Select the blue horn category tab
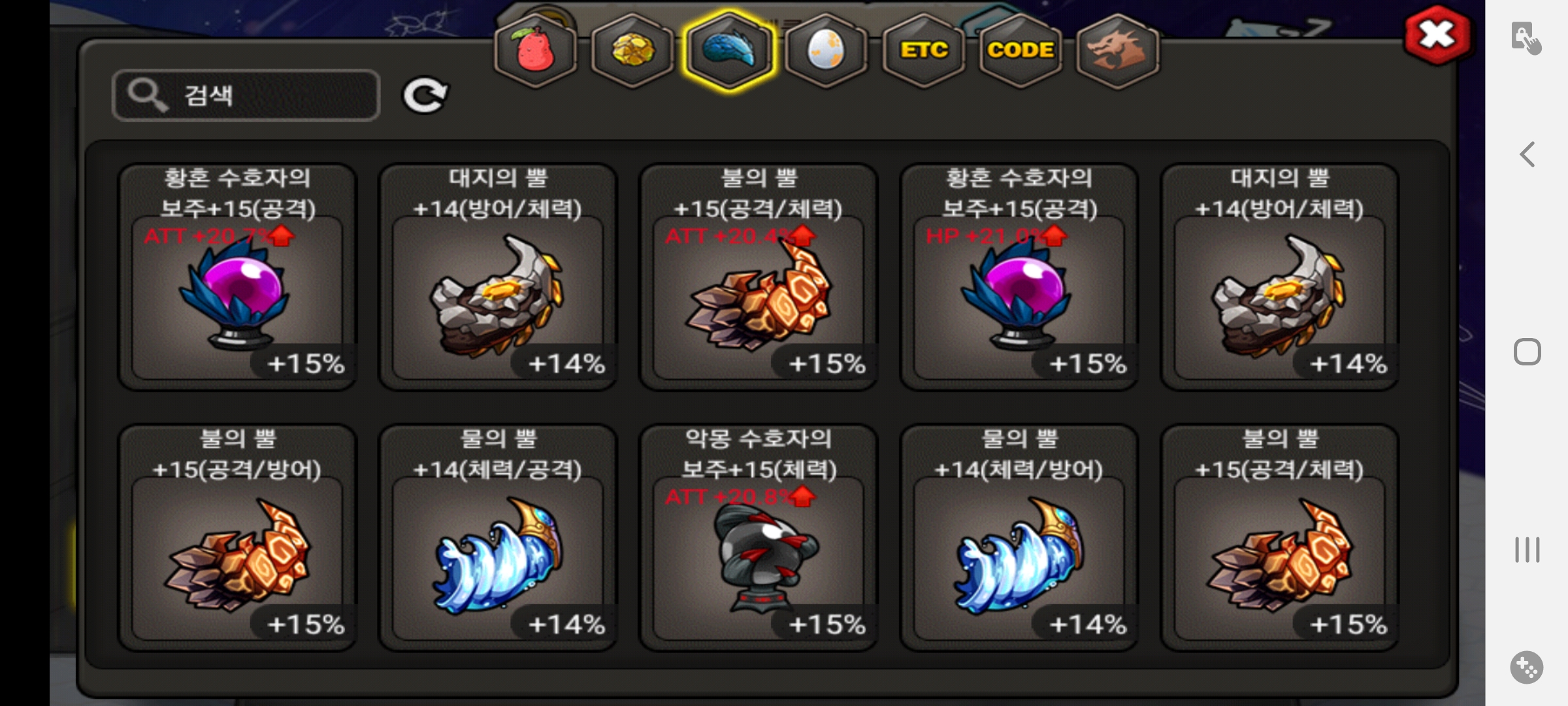The height and width of the screenshot is (706, 1568). [x=729, y=51]
